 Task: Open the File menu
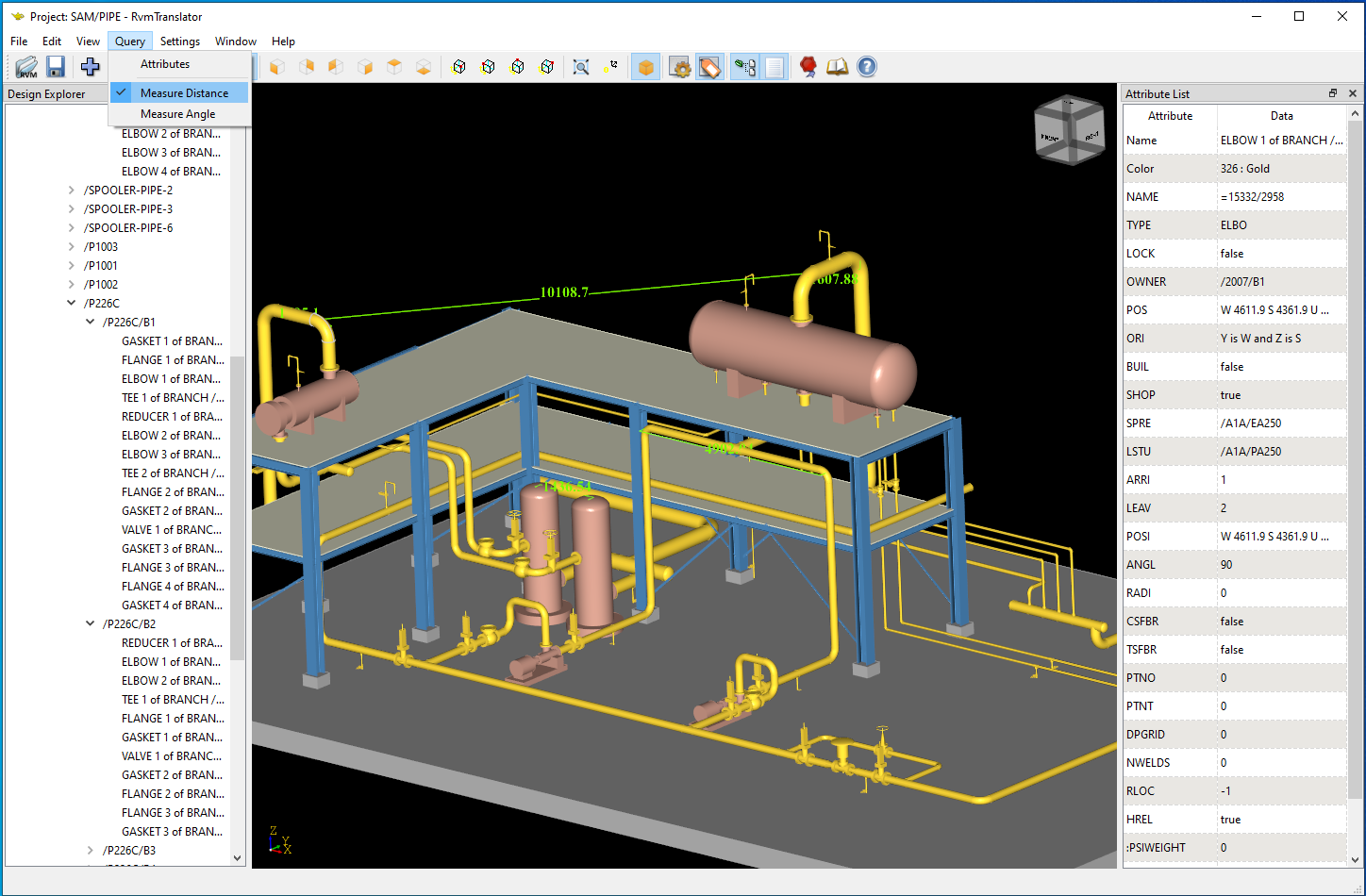(x=19, y=41)
